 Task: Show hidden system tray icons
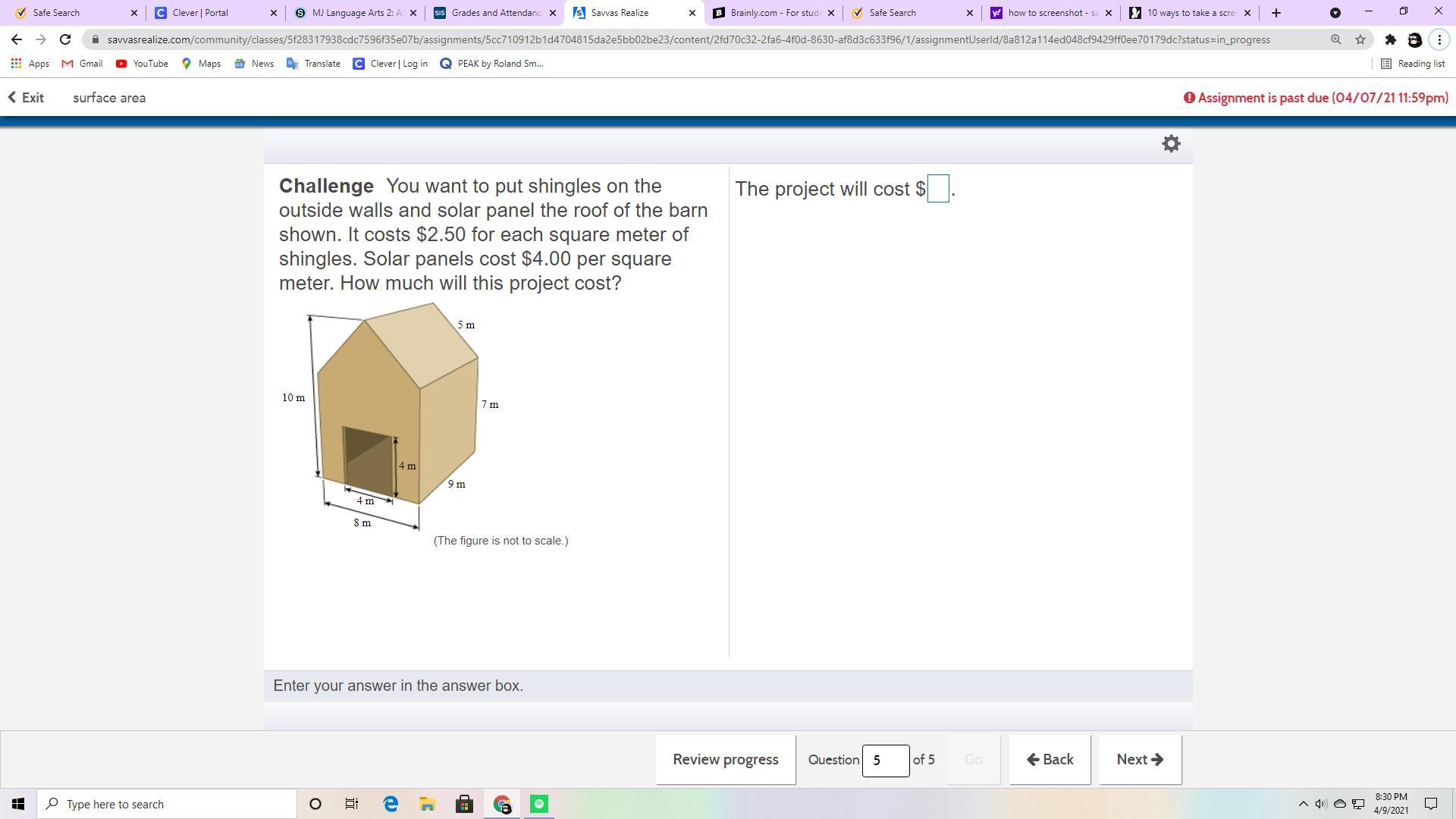click(x=1303, y=804)
